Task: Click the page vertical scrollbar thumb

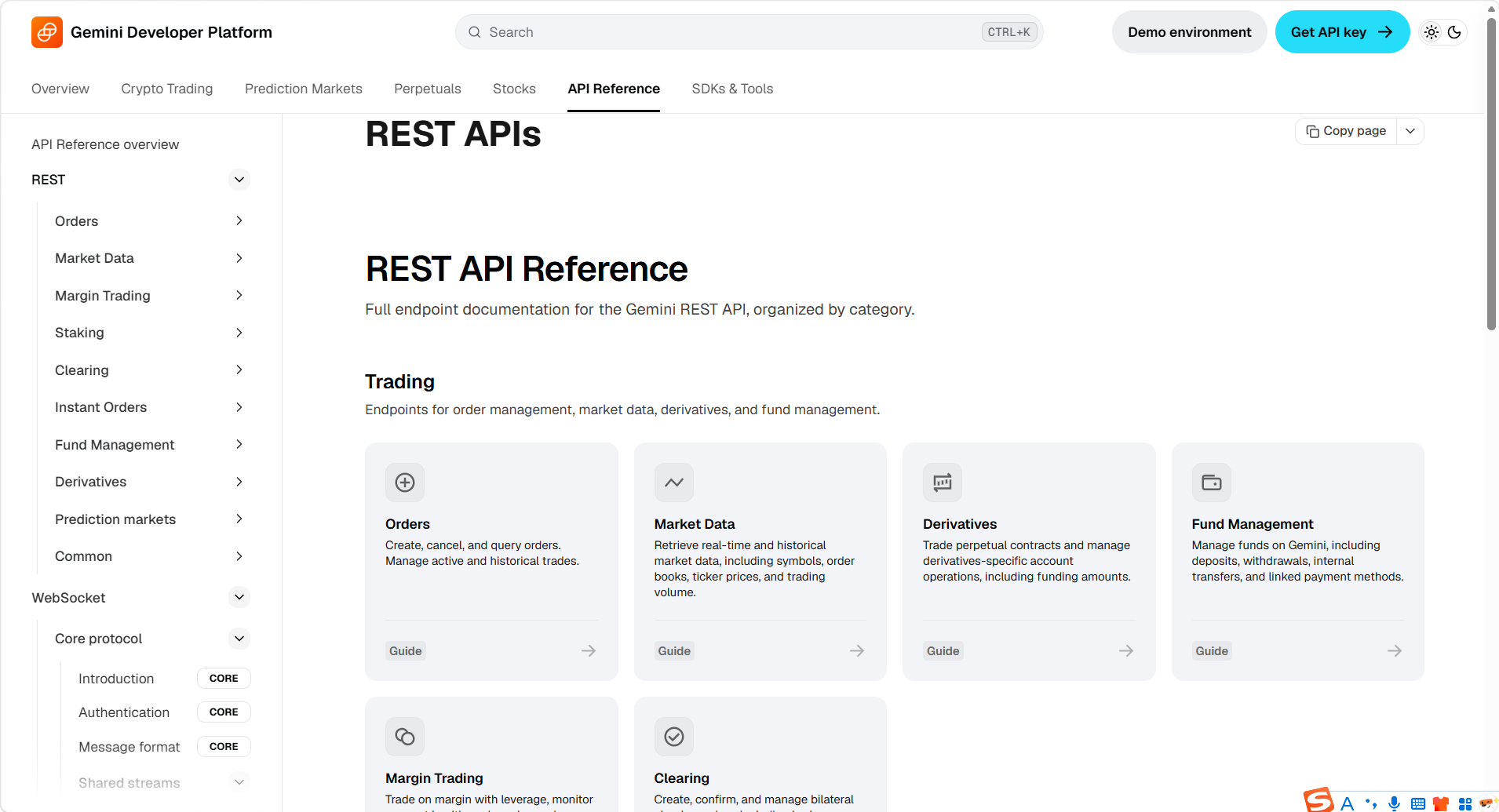Action: (x=1491, y=173)
